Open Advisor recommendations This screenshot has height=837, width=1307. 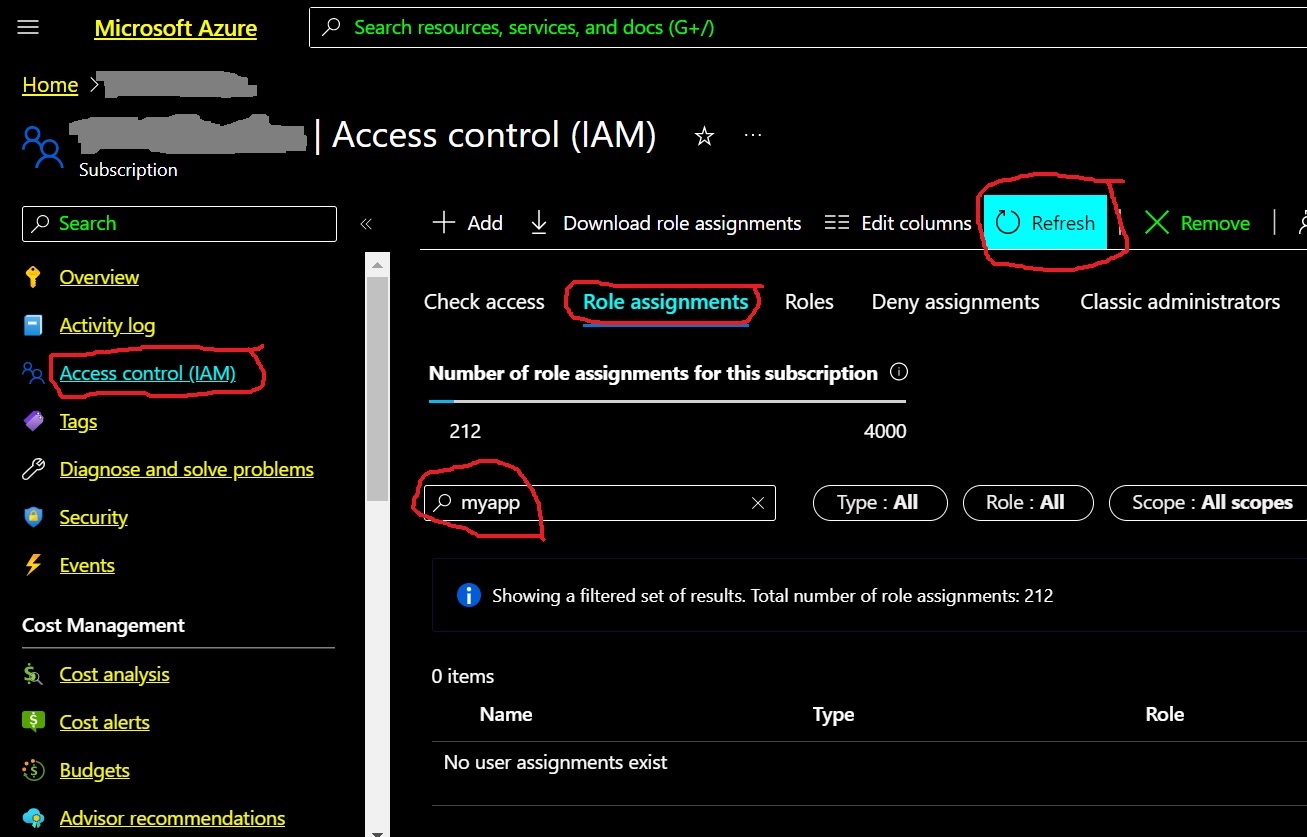172,818
